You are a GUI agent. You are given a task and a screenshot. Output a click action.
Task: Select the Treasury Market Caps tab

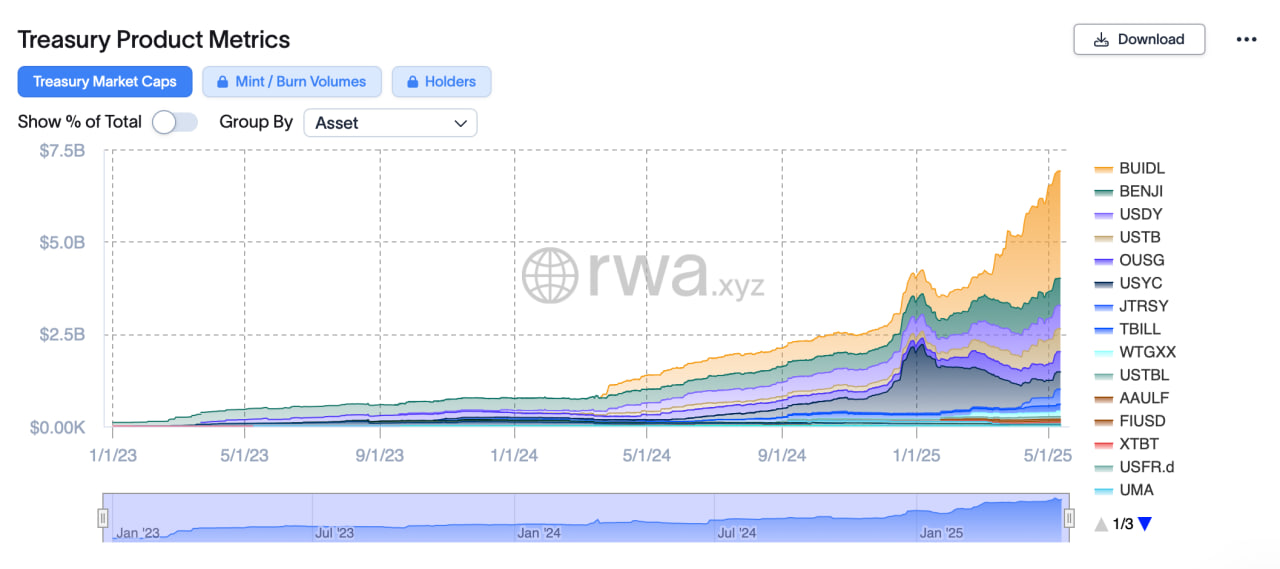pyautogui.click(x=105, y=82)
